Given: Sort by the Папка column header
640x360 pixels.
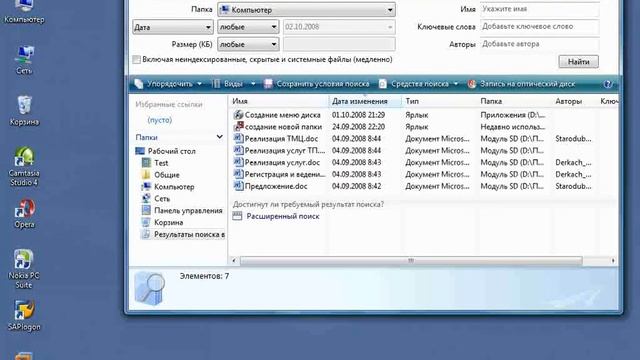Looking at the screenshot, I should [x=514, y=101].
